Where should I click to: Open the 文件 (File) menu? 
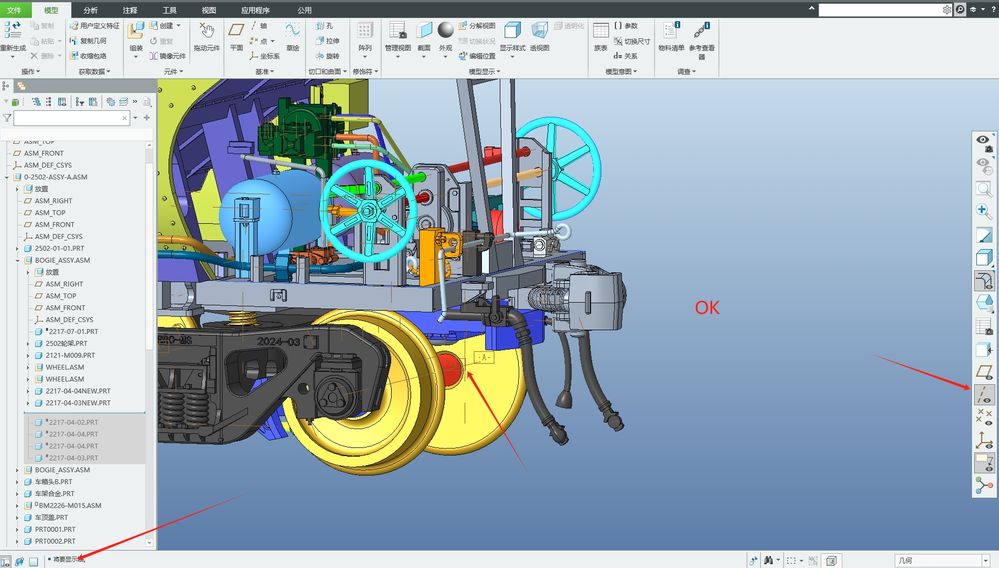pos(14,9)
